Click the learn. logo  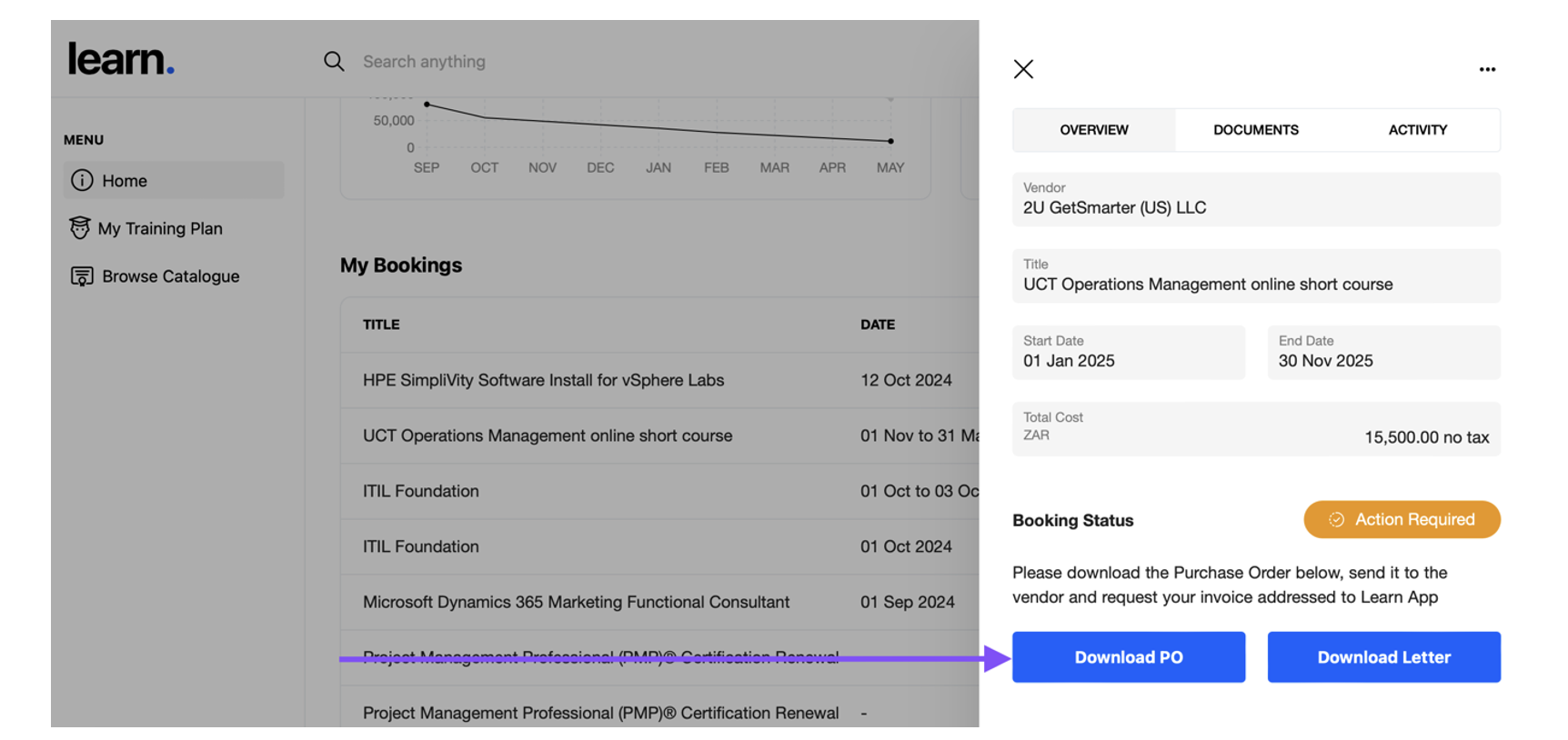click(121, 59)
